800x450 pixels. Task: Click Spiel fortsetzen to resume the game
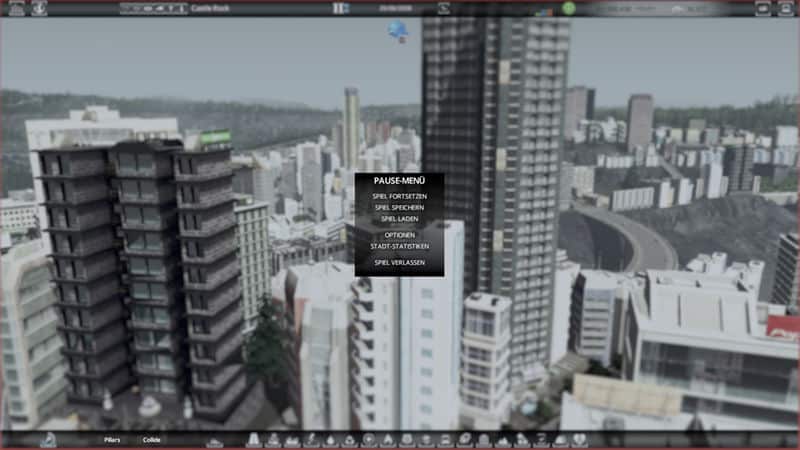tap(398, 196)
